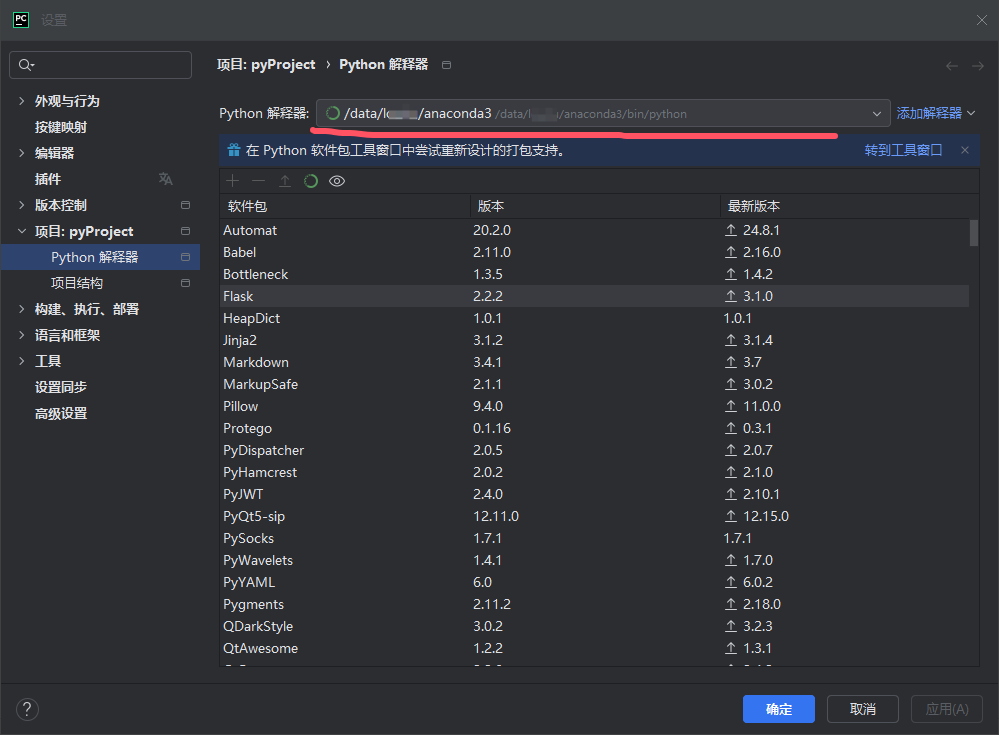
Task: Expand the 工具 section
Action: (22, 361)
